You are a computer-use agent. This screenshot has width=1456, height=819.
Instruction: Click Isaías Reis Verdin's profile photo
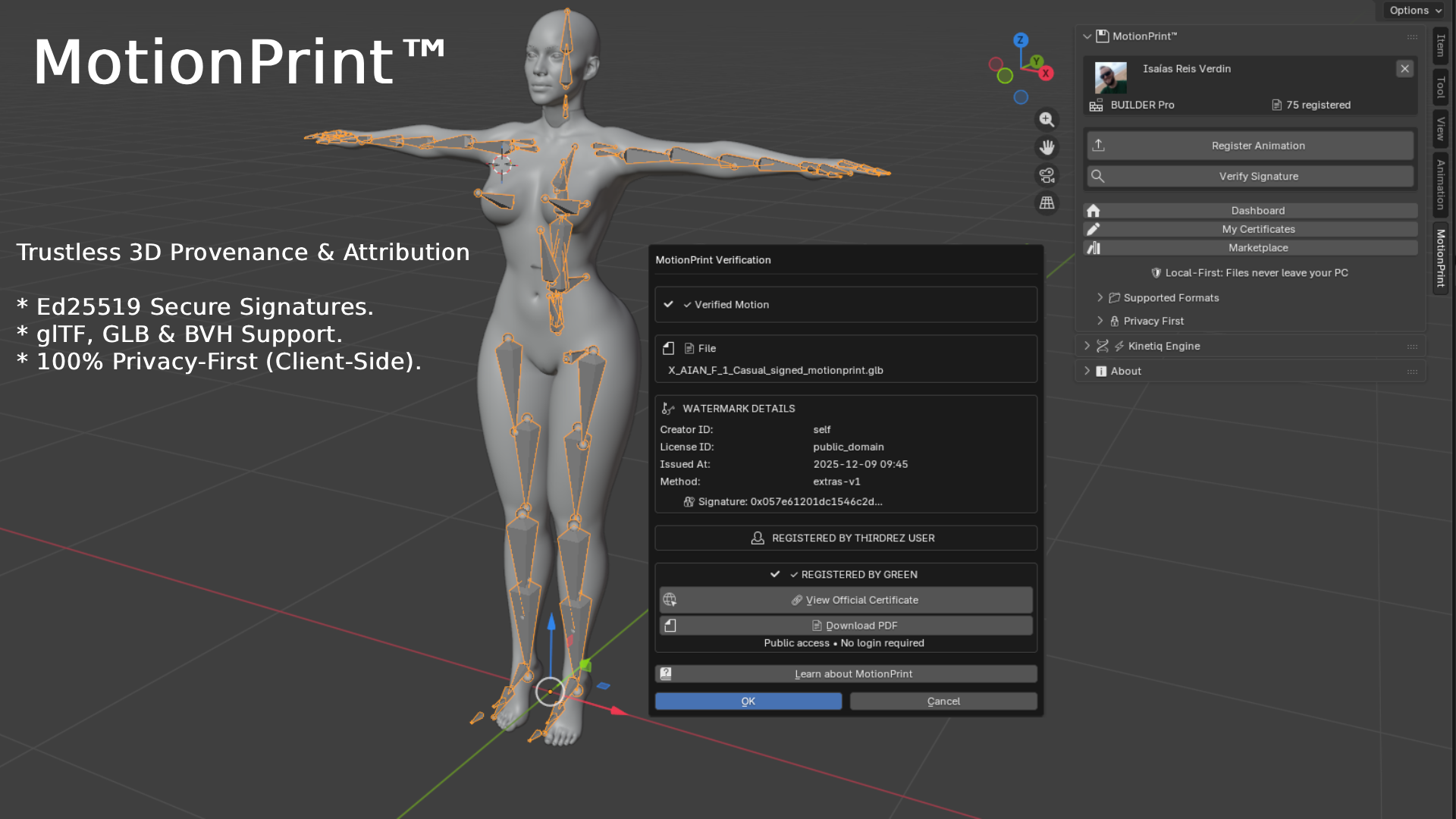click(1110, 80)
